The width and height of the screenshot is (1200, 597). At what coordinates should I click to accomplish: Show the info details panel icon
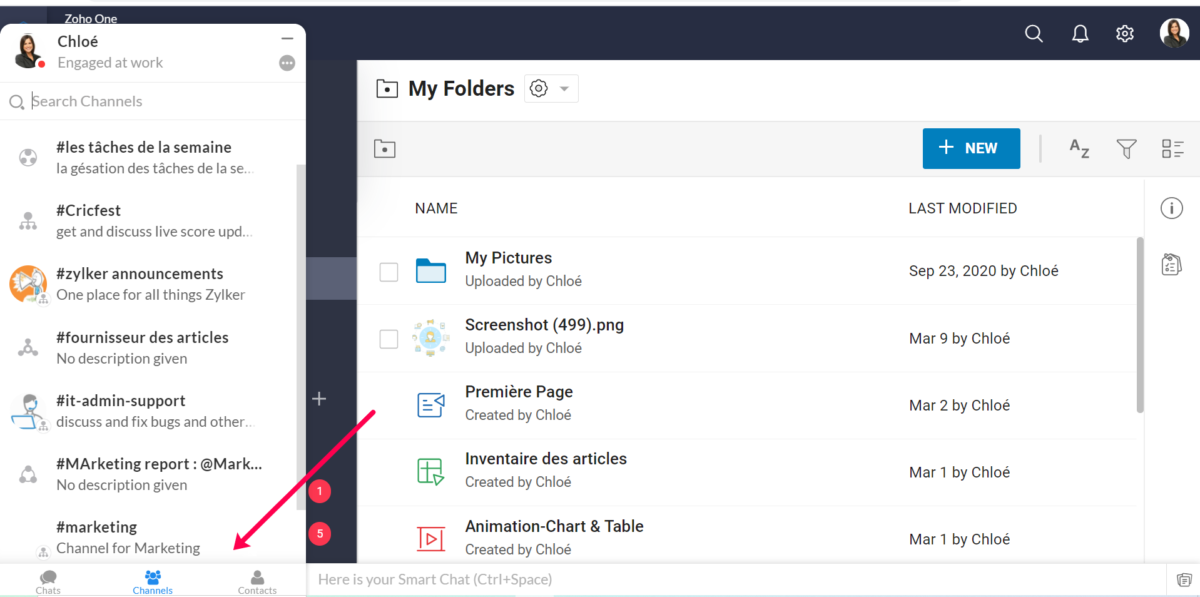click(1172, 208)
